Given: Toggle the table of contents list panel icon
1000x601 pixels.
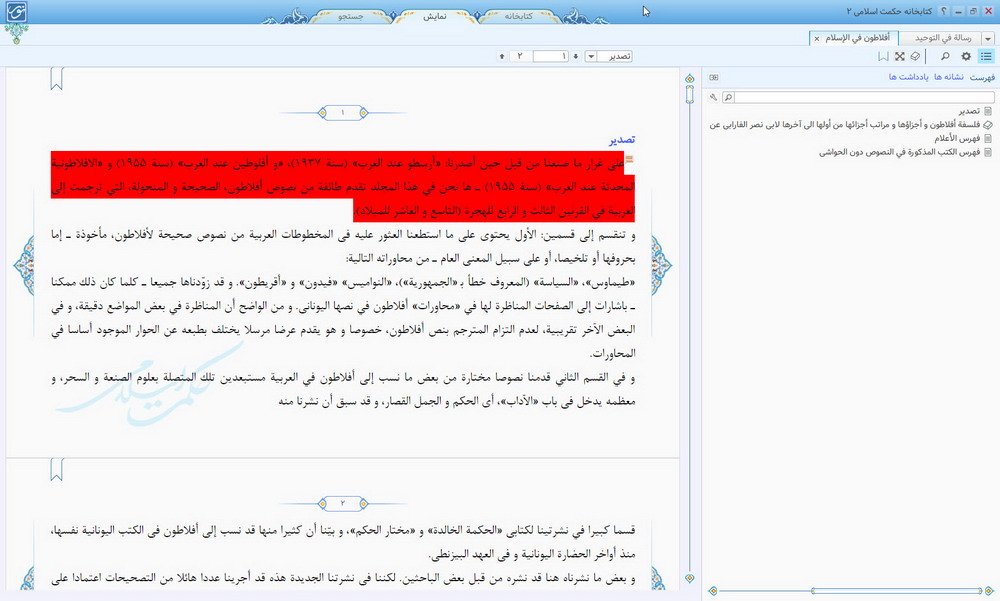Looking at the screenshot, I should tap(986, 56).
